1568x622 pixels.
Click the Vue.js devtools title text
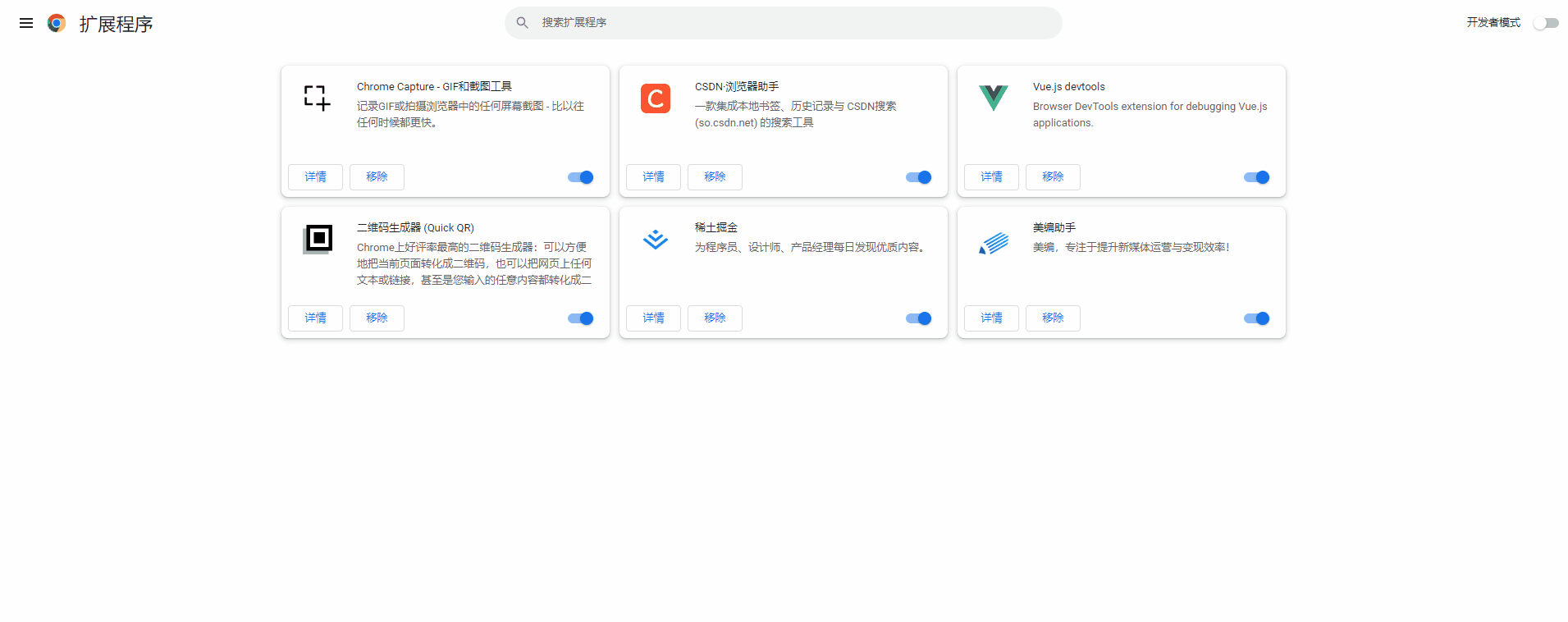click(x=1069, y=86)
